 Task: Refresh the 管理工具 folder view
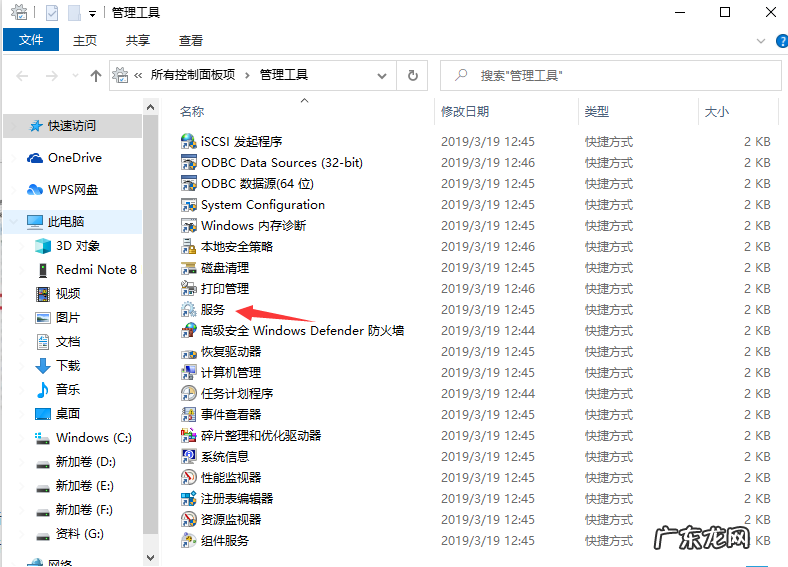[413, 75]
